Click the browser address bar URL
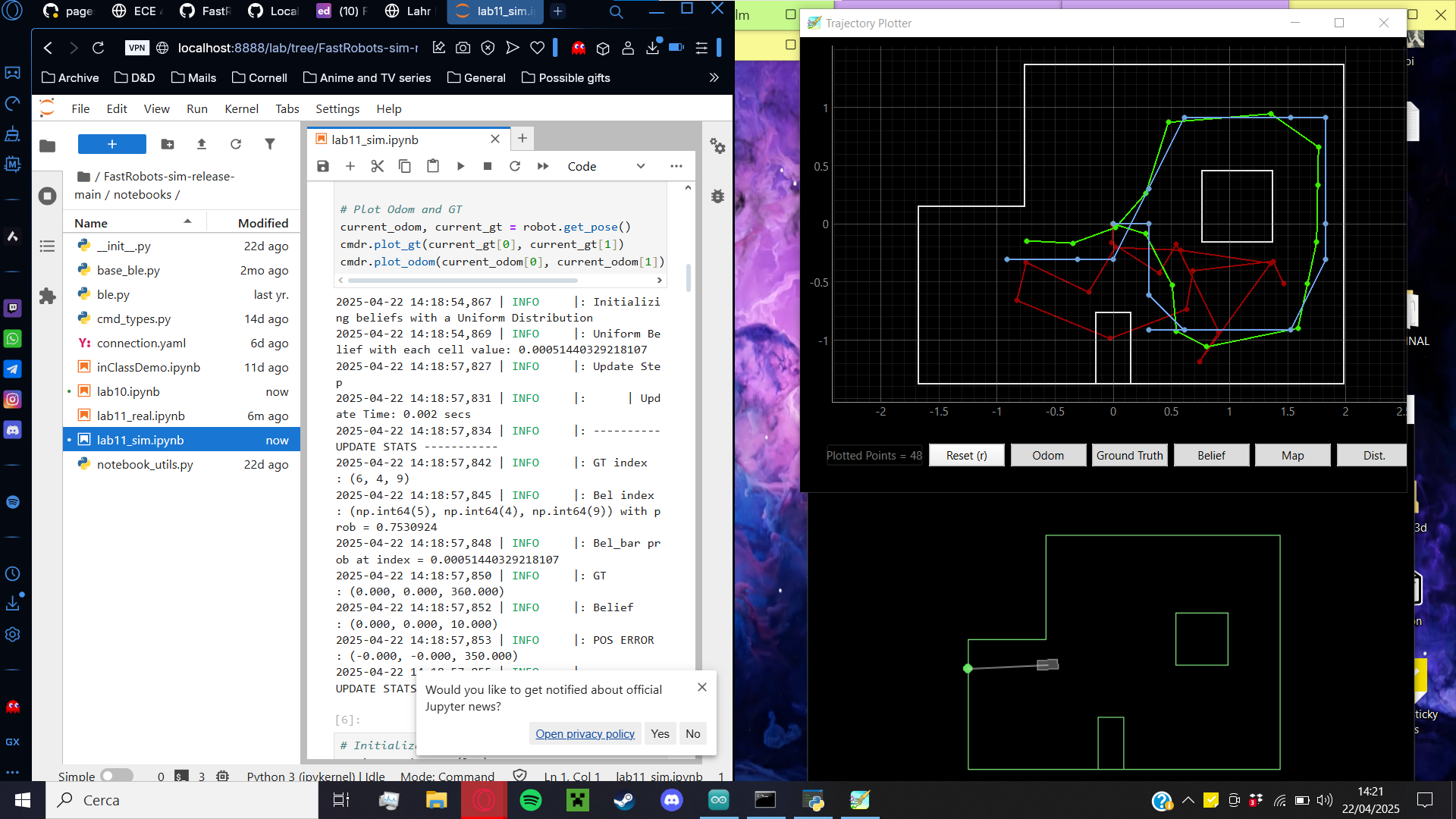1456x819 pixels. click(297, 48)
